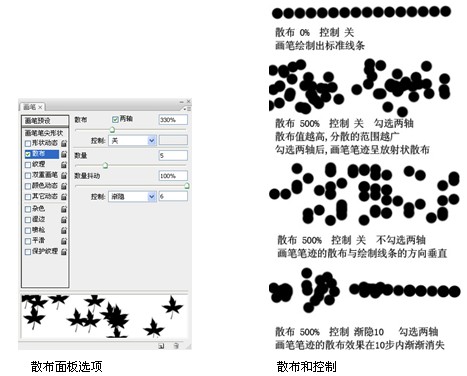The image size is (467, 376).
Task: Select the 双重画笔 row label
Action: pos(45,175)
